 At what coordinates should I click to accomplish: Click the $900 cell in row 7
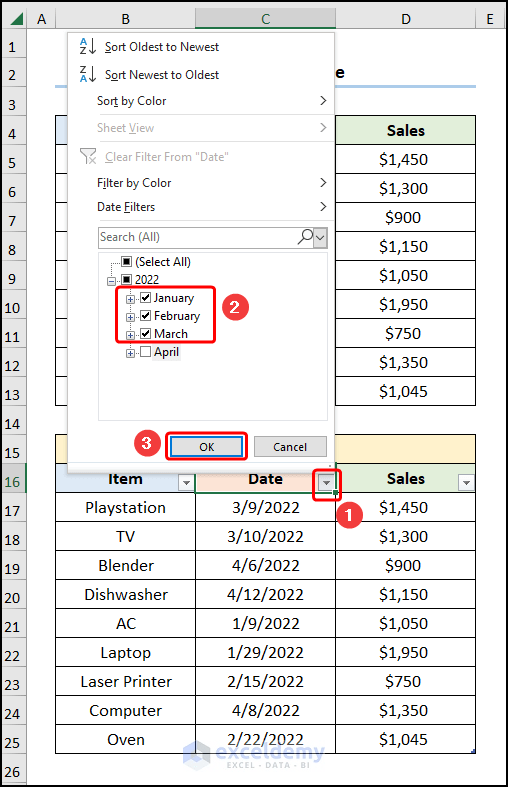[x=406, y=217]
